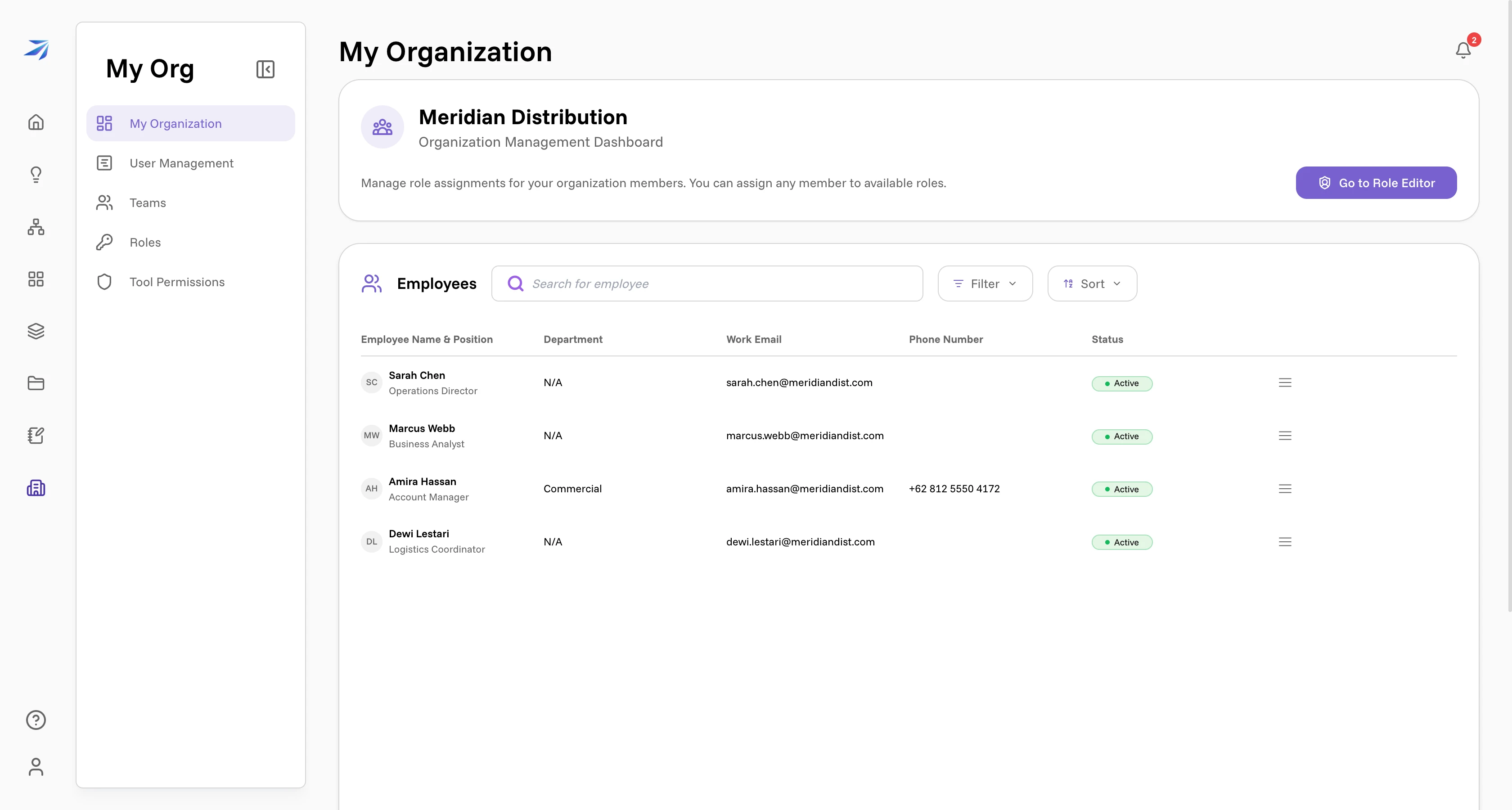Open Roles in sidebar
The width and height of the screenshot is (1512, 810).
click(x=191, y=243)
